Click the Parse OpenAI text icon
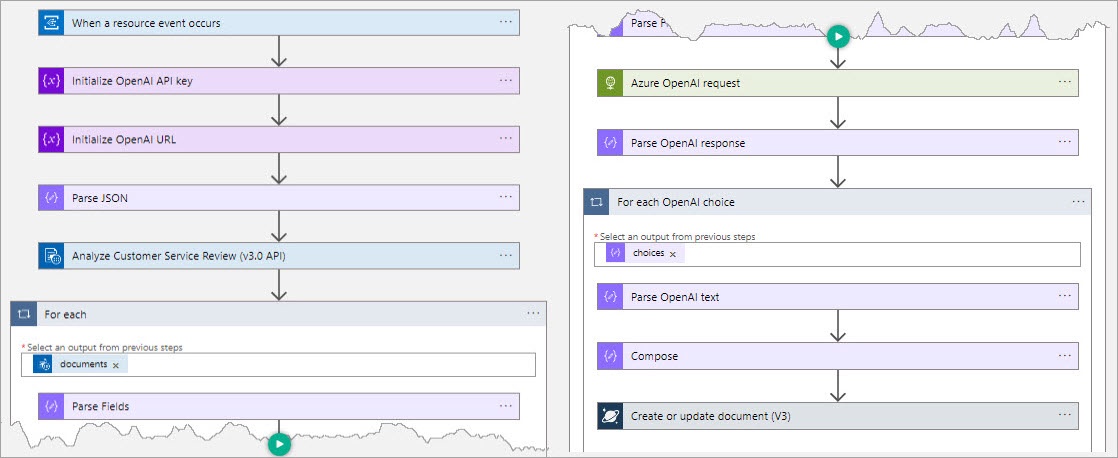The width and height of the screenshot is (1118, 458). [610, 297]
